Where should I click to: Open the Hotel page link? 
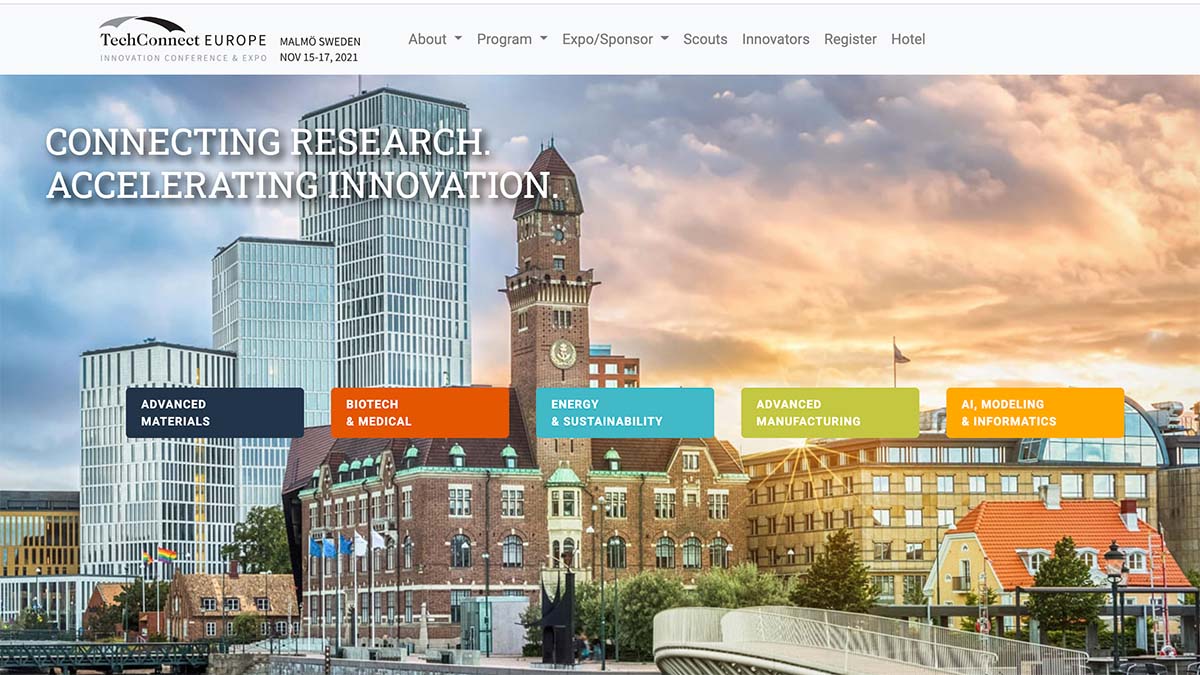pos(908,39)
